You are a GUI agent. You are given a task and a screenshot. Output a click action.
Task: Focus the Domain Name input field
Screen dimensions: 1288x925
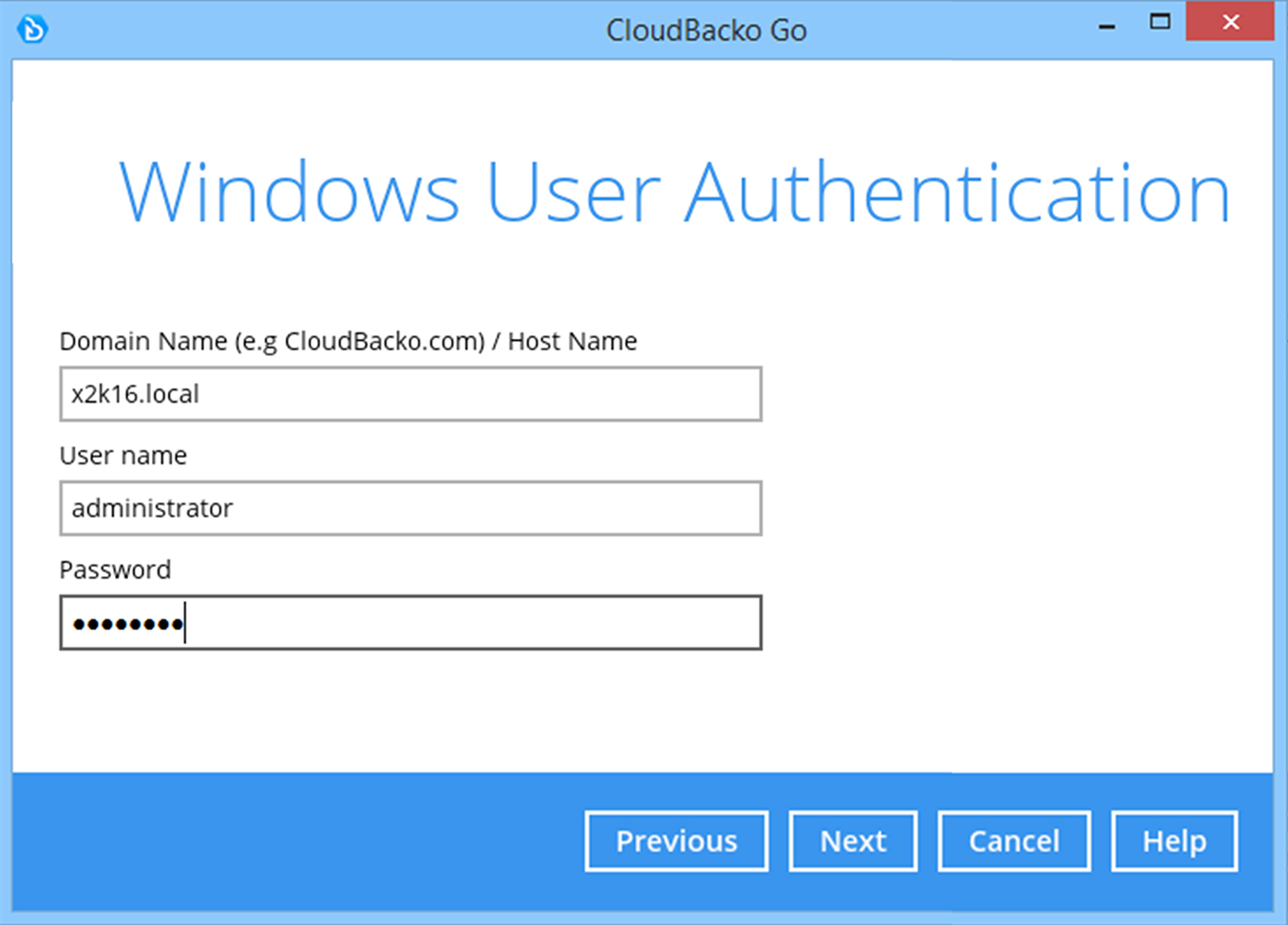click(410, 394)
